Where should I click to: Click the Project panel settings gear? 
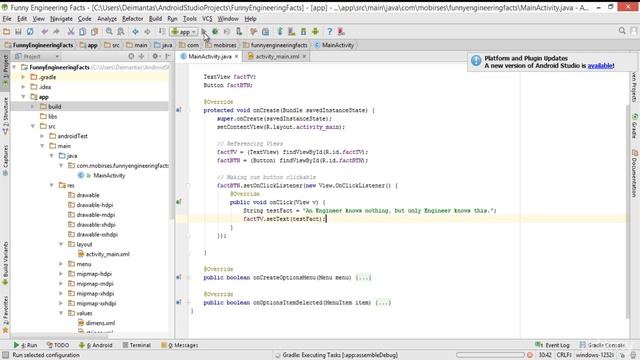tap(155, 56)
